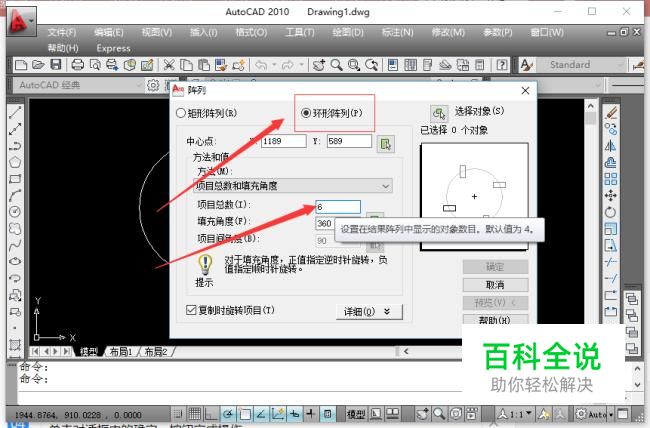Screen dimensions: 650x428
Task: Open the annotation scale 1:1 dropdown
Action: point(515,413)
